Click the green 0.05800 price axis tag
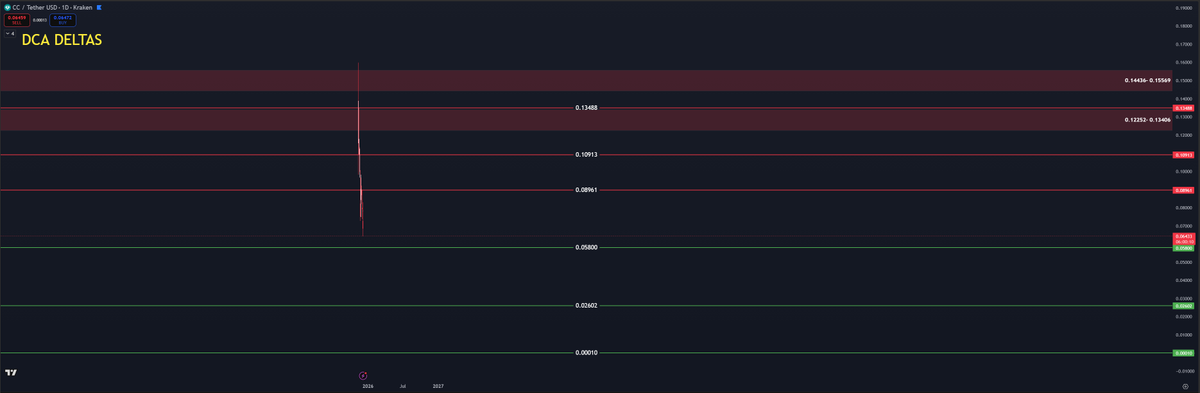This screenshot has width=1200, height=393. (x=1183, y=247)
